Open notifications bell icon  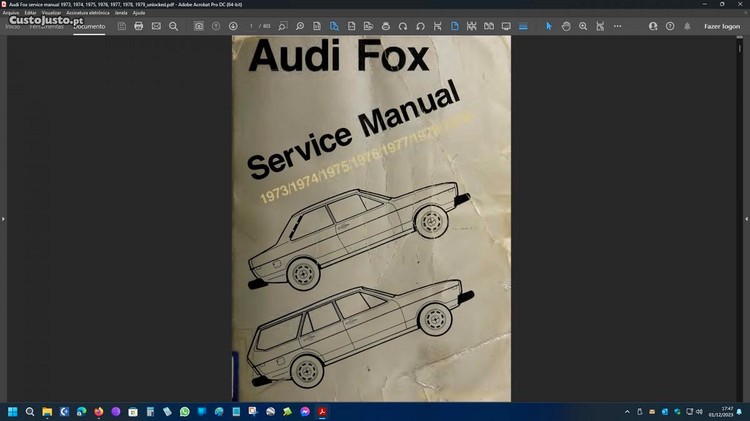click(687, 26)
